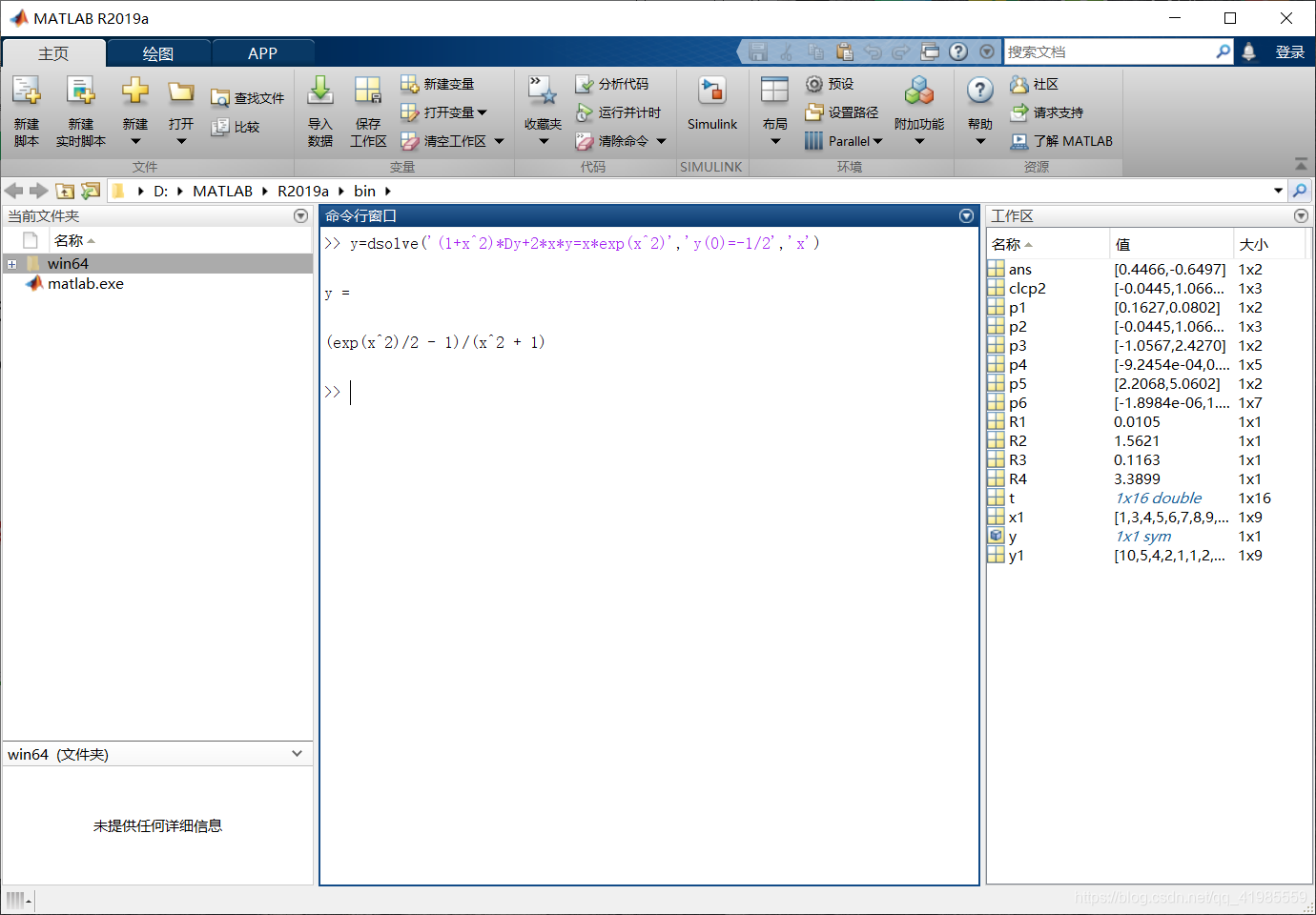Click Analyze Code (分析代码)

click(x=612, y=84)
